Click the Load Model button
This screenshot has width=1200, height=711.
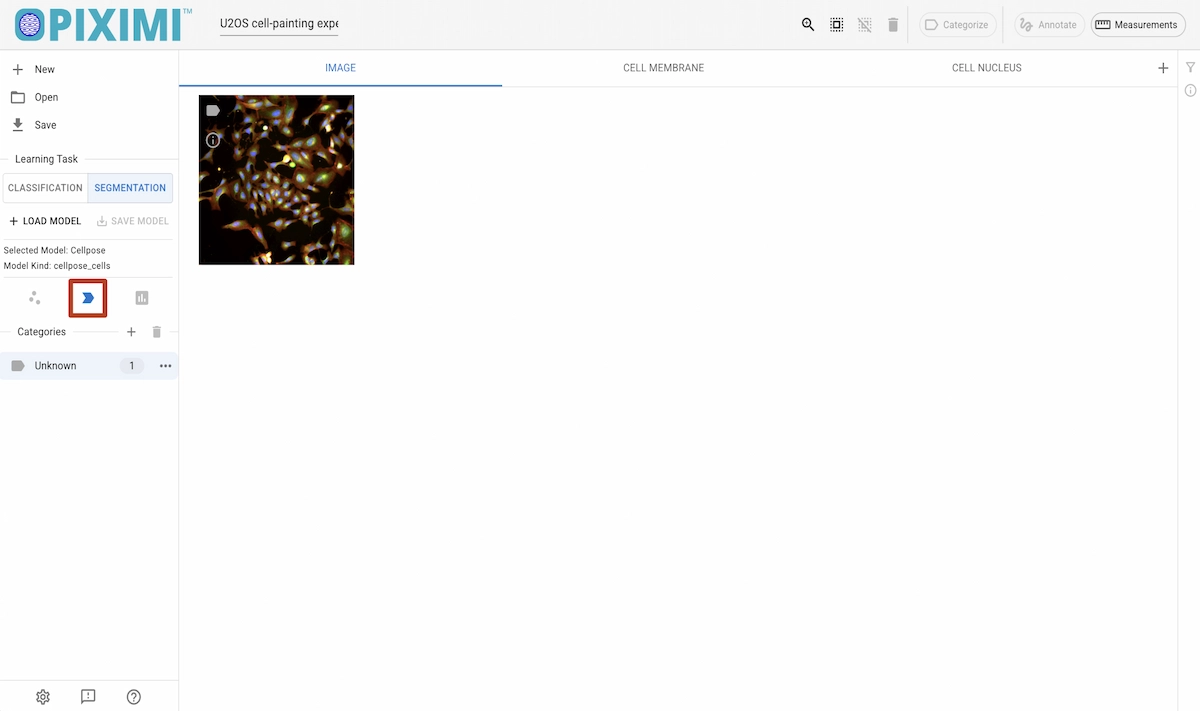point(45,221)
